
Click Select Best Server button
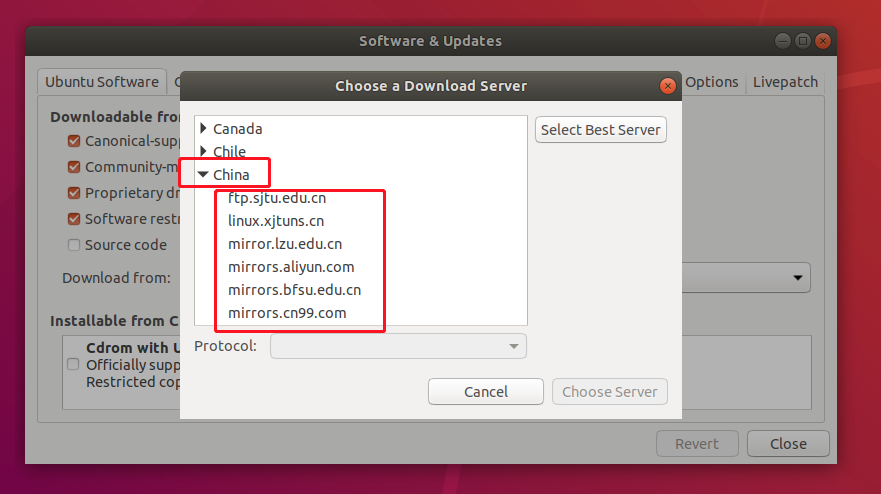point(601,130)
